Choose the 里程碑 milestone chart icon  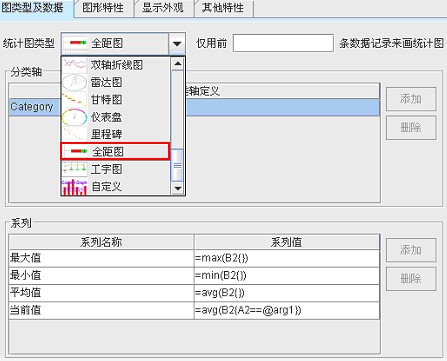[75, 134]
